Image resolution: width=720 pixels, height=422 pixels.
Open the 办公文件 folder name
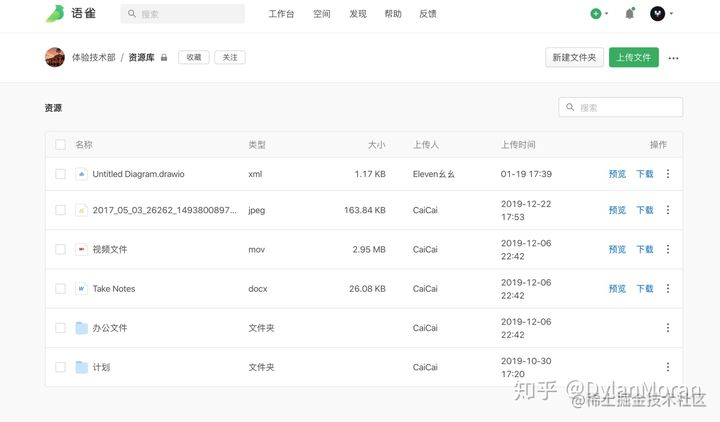110,328
